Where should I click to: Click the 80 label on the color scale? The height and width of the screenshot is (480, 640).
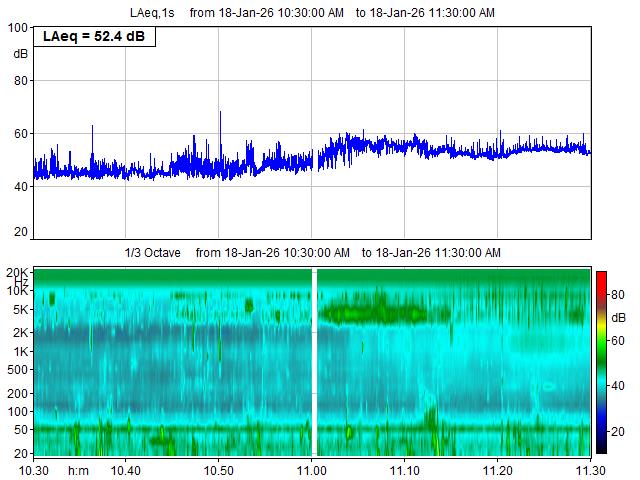[620, 296]
